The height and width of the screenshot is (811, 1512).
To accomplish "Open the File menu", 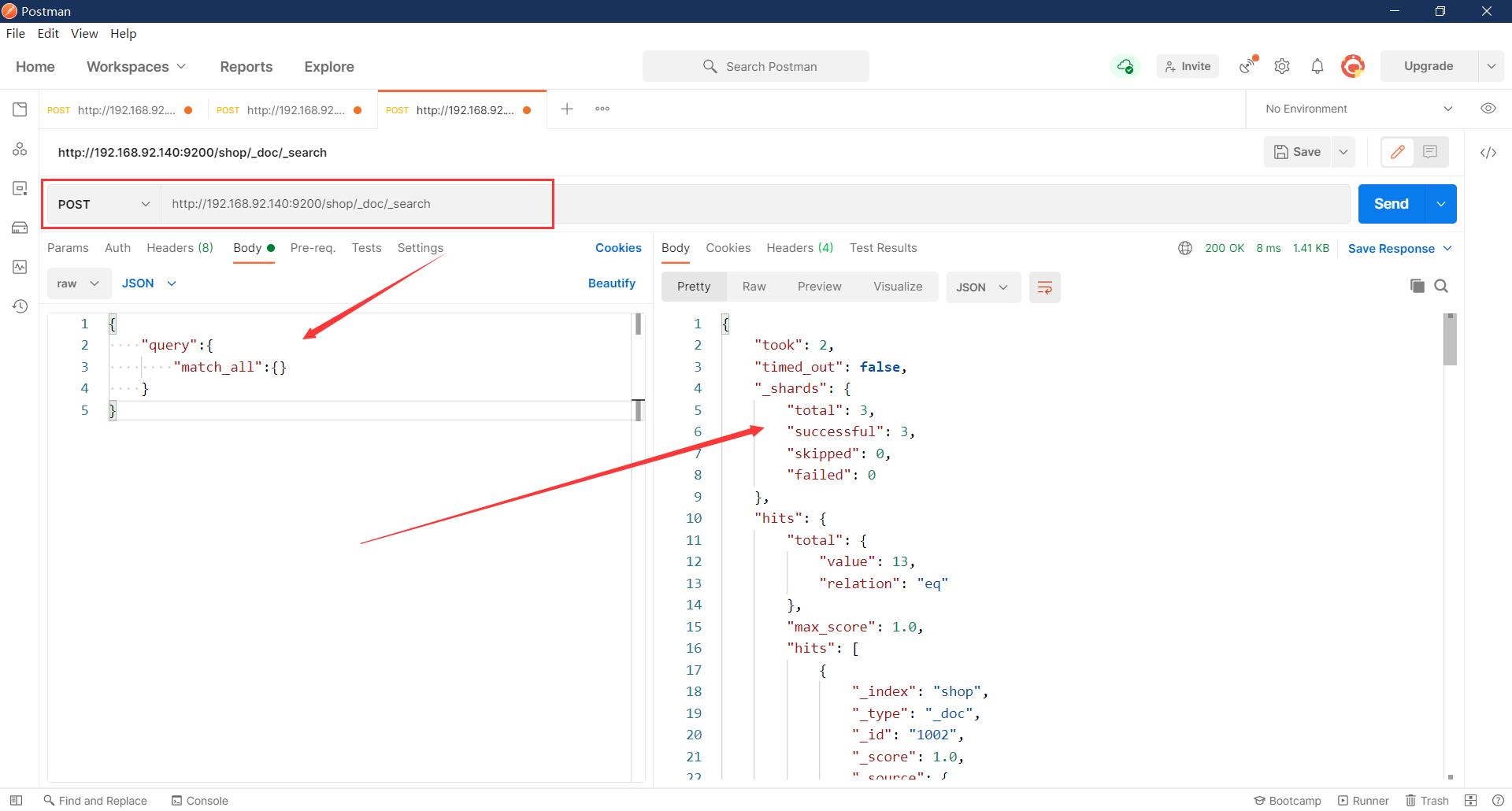I will click(16, 33).
